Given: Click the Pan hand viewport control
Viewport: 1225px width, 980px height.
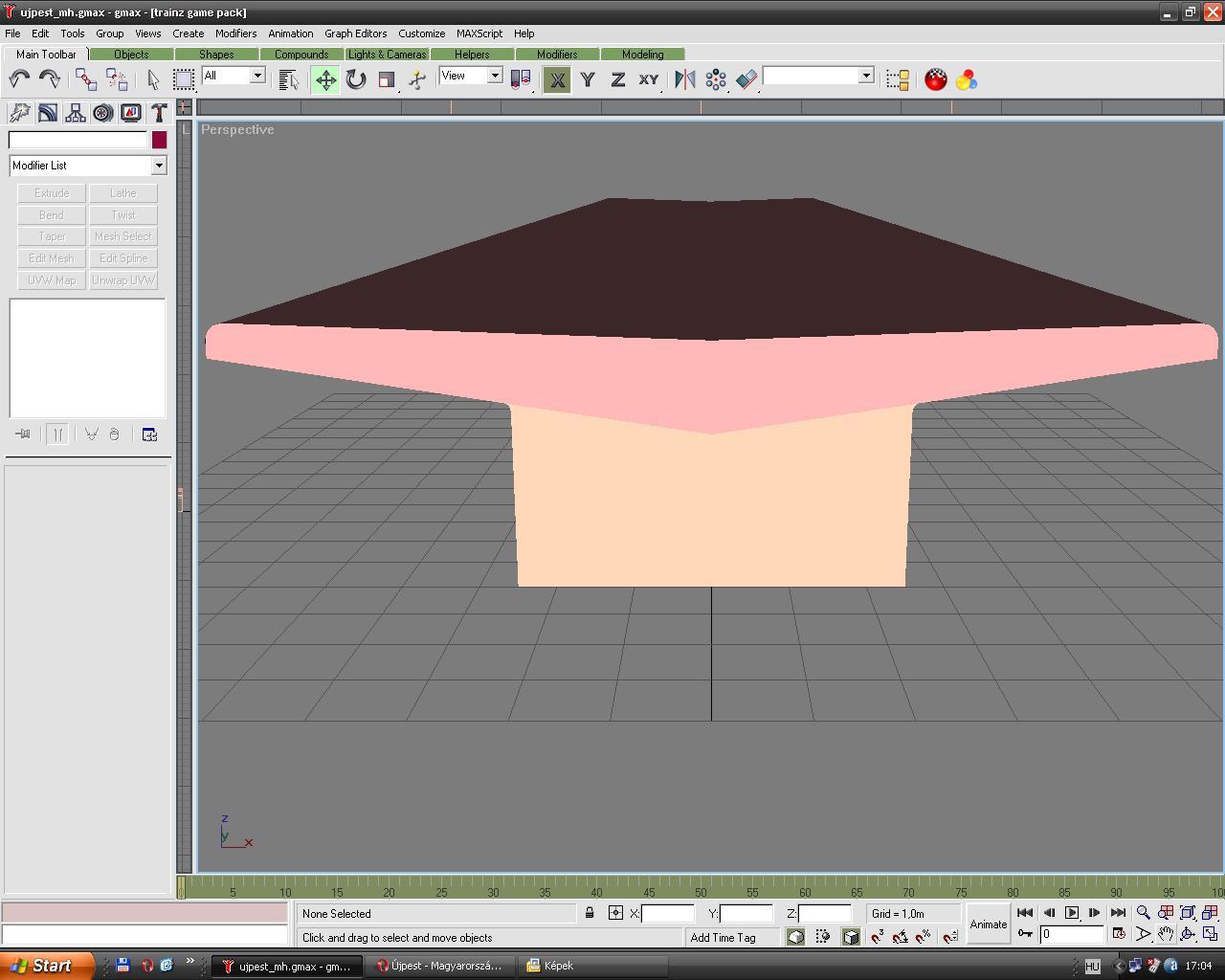Looking at the screenshot, I should 1165,934.
